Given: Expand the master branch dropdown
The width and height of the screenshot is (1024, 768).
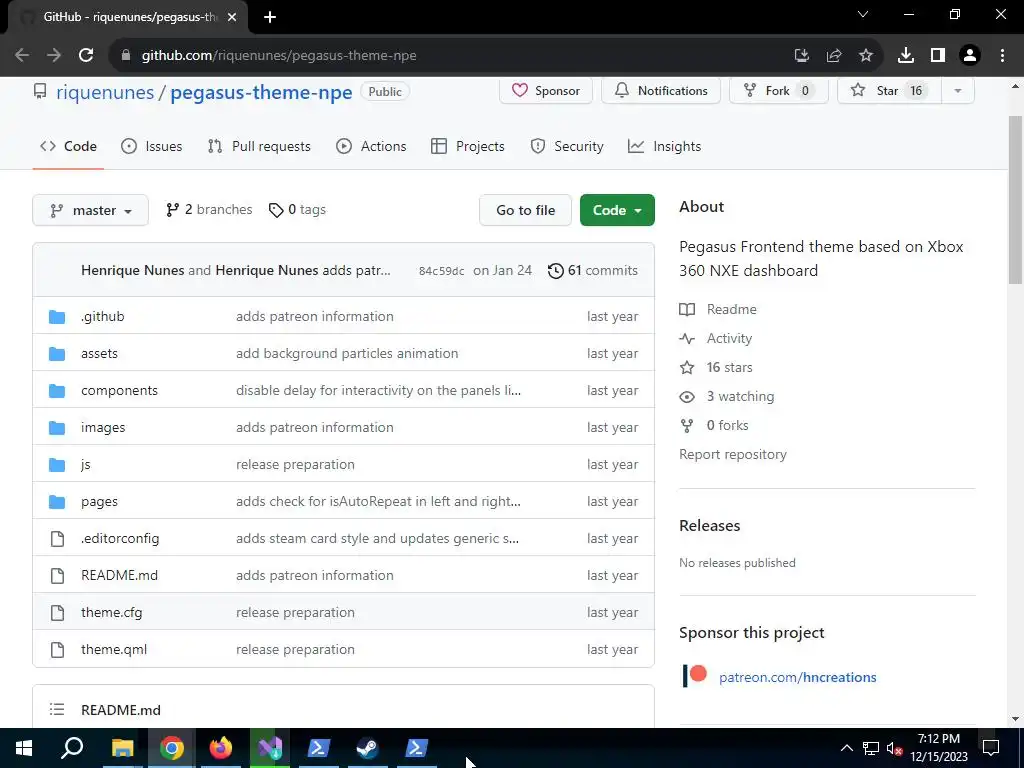Looking at the screenshot, I should point(90,210).
